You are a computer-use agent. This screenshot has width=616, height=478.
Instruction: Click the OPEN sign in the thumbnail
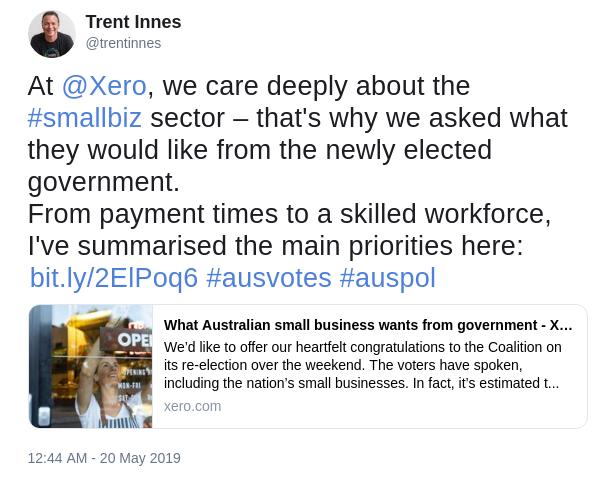pos(134,340)
